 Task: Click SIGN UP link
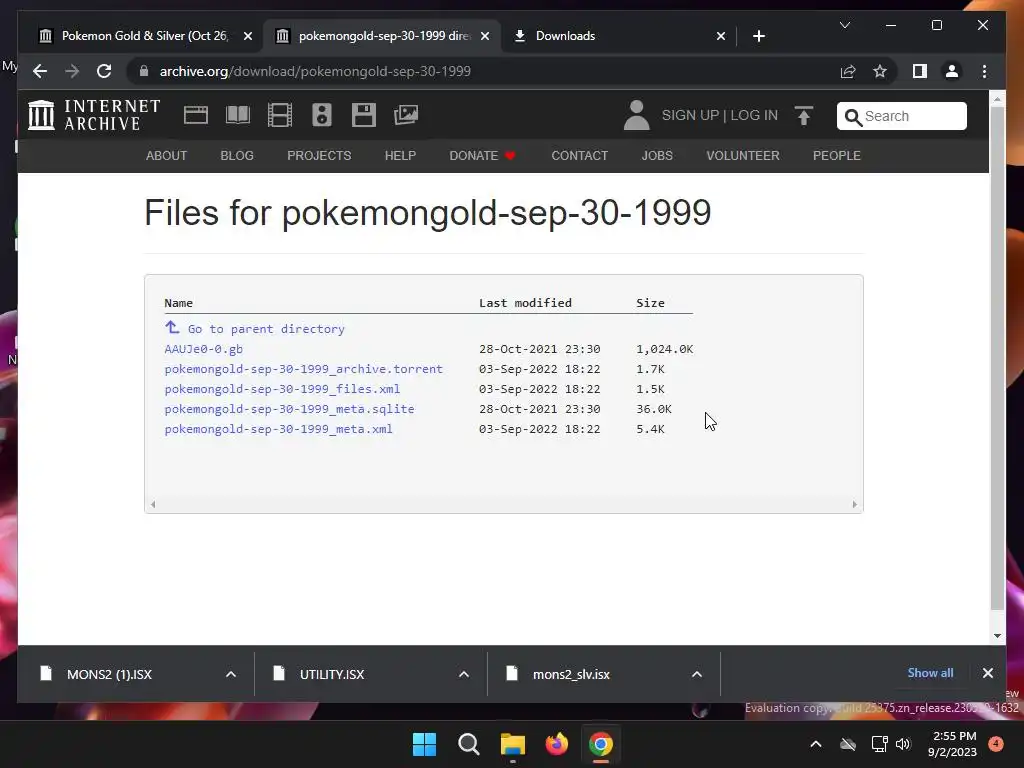[x=690, y=116]
